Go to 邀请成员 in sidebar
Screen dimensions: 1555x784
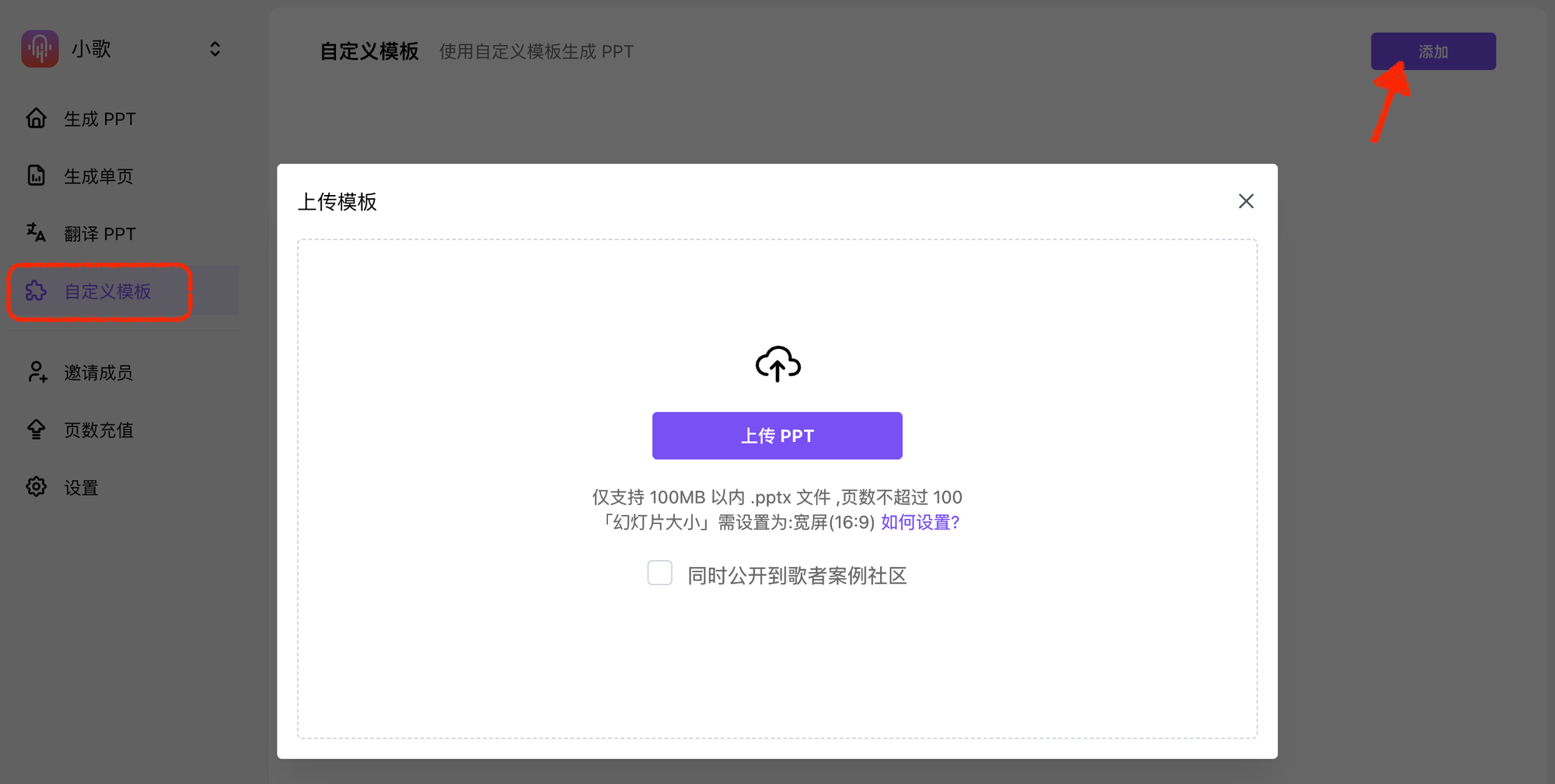click(98, 373)
